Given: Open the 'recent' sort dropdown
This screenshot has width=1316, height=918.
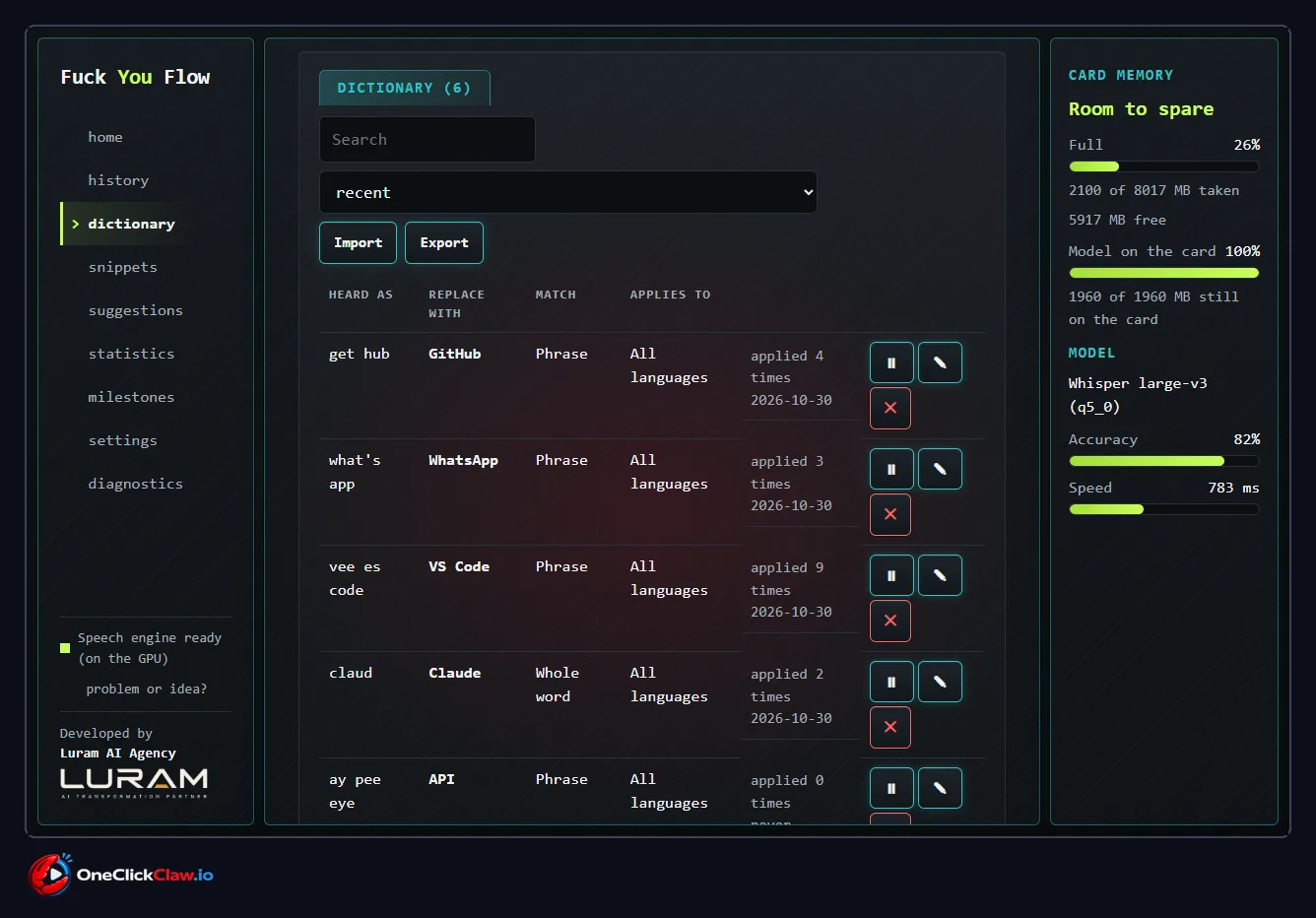Looking at the screenshot, I should coord(568,192).
